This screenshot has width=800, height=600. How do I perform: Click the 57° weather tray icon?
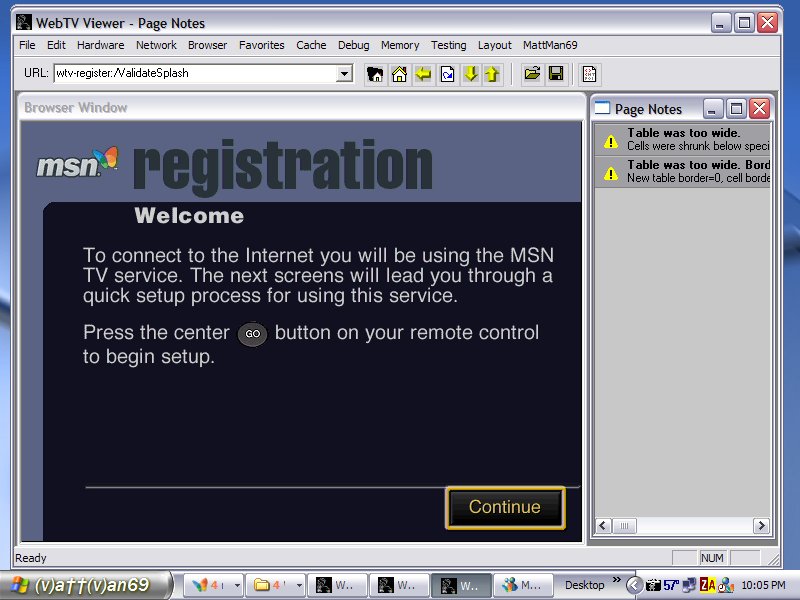[x=671, y=585]
